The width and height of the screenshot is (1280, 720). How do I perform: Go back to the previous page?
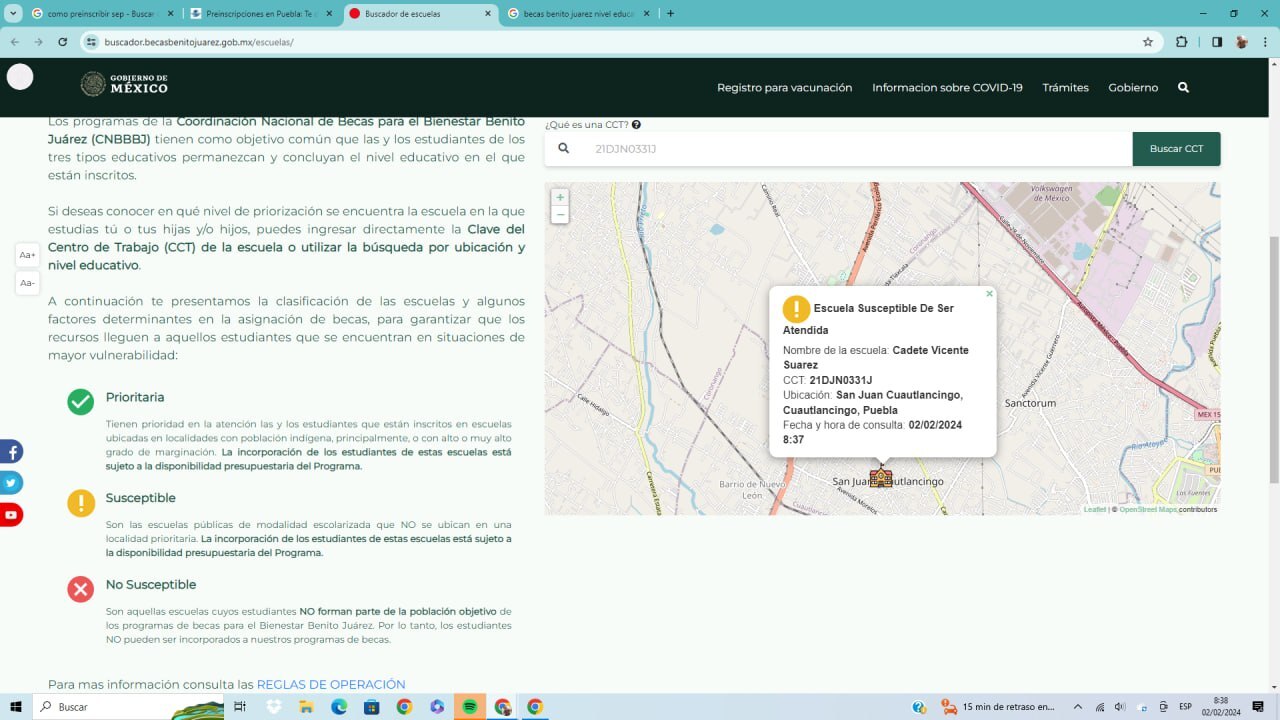[x=15, y=42]
